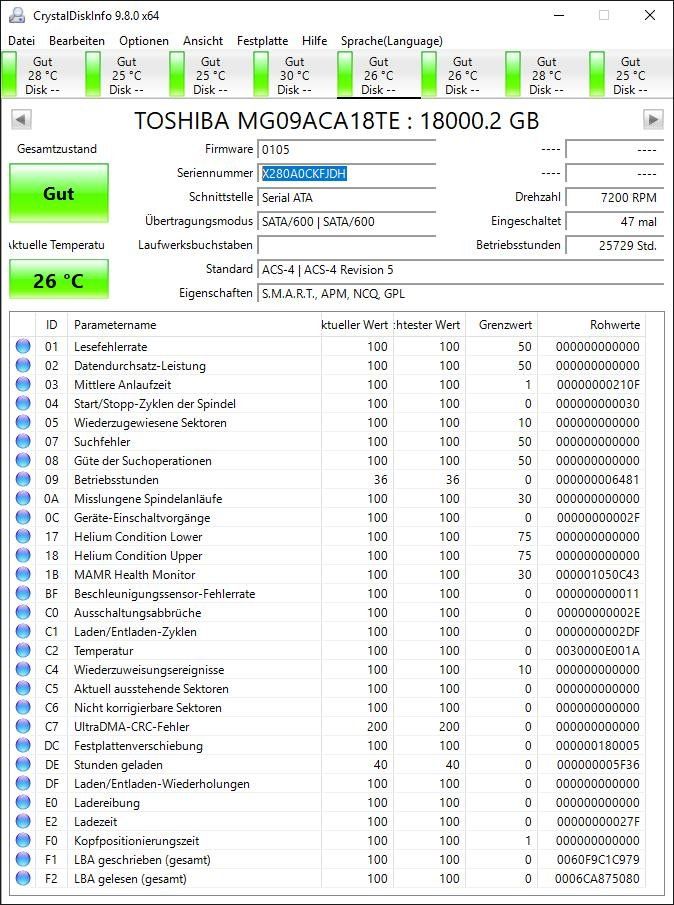Click the status orb for Ladereibung row
This screenshot has width=674, height=905.
pos(23,802)
